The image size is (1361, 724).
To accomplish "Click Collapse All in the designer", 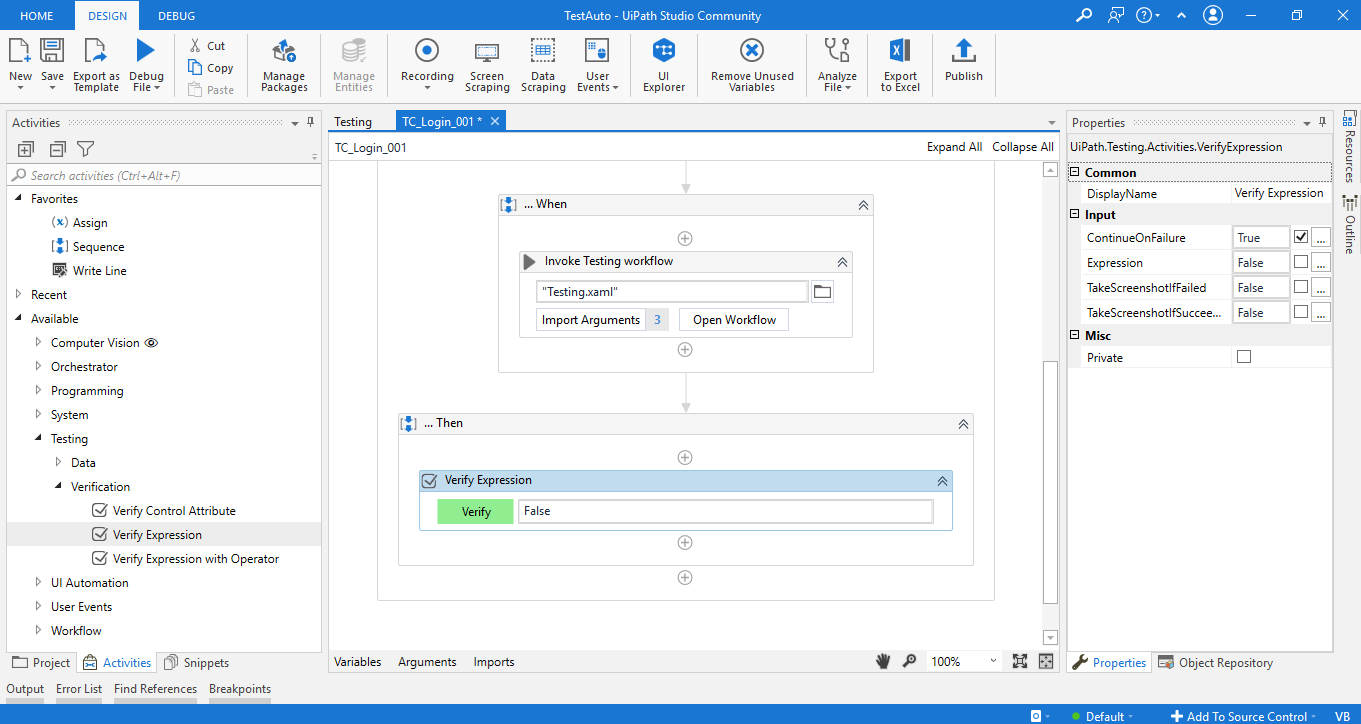I will 1022,147.
